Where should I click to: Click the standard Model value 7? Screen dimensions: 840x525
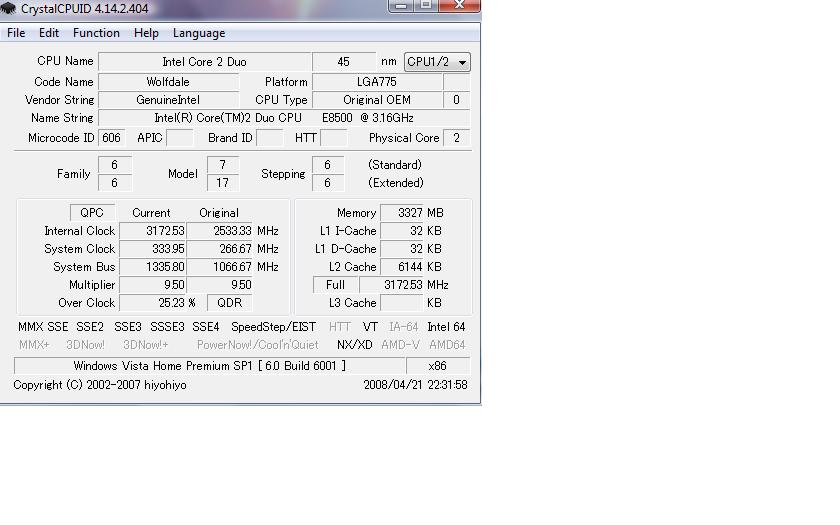[x=223, y=165]
